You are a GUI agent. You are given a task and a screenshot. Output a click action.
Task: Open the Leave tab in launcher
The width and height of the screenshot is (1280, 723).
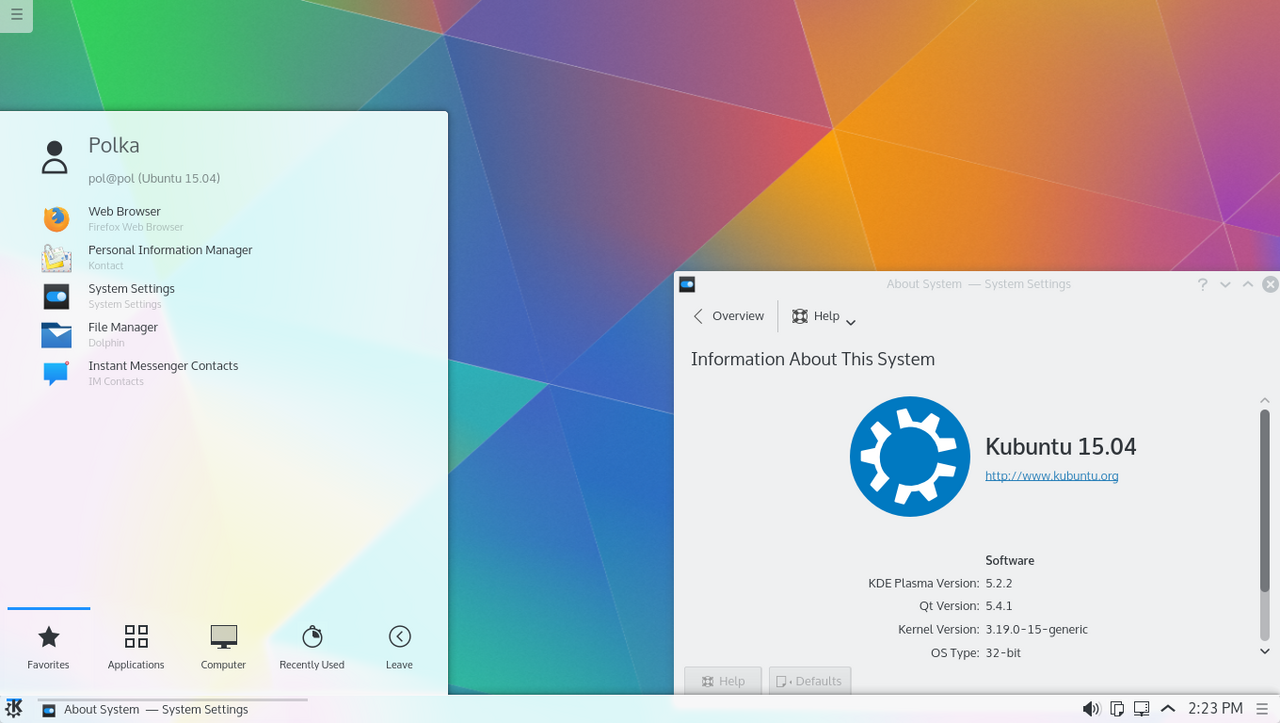[x=399, y=647]
